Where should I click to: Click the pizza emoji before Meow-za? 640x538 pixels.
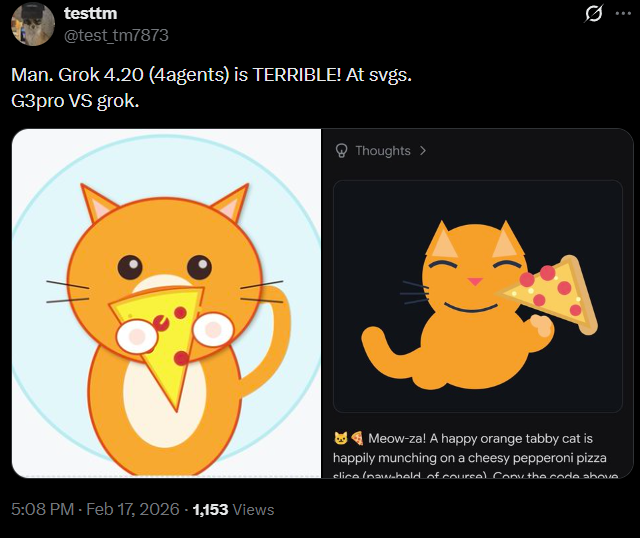tap(356, 439)
